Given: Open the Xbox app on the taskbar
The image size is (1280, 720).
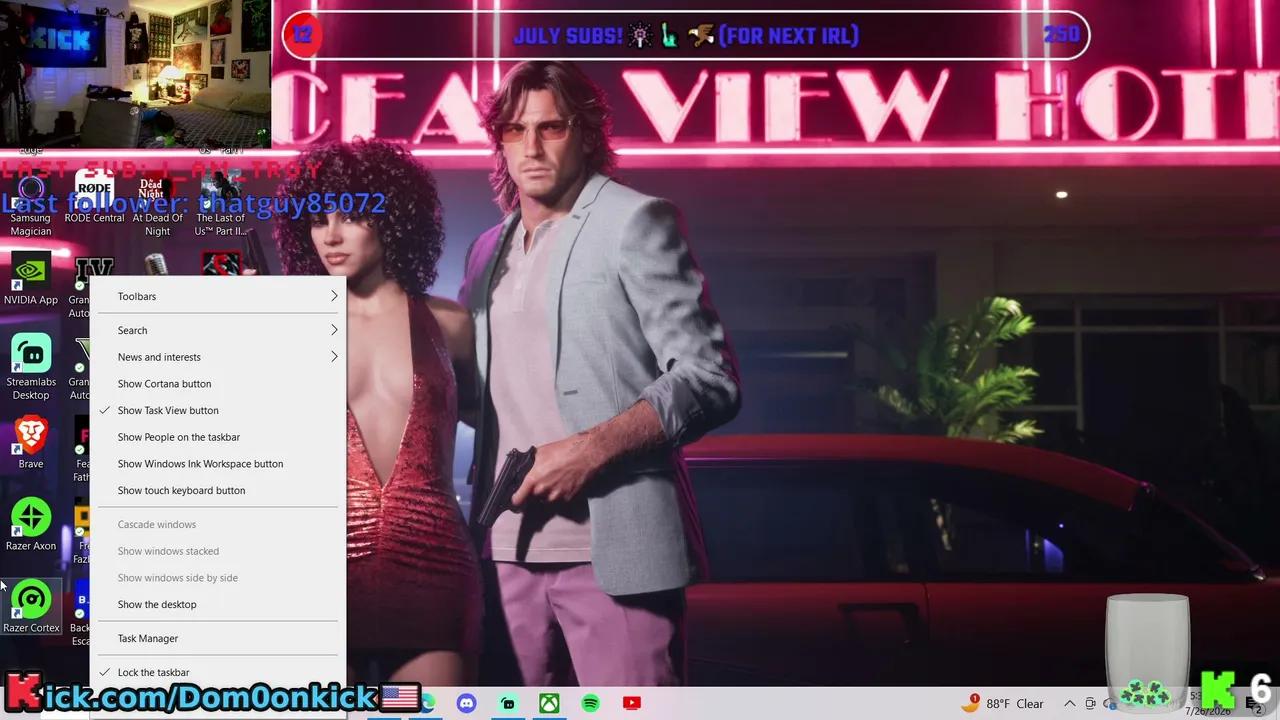Looking at the screenshot, I should (549, 703).
